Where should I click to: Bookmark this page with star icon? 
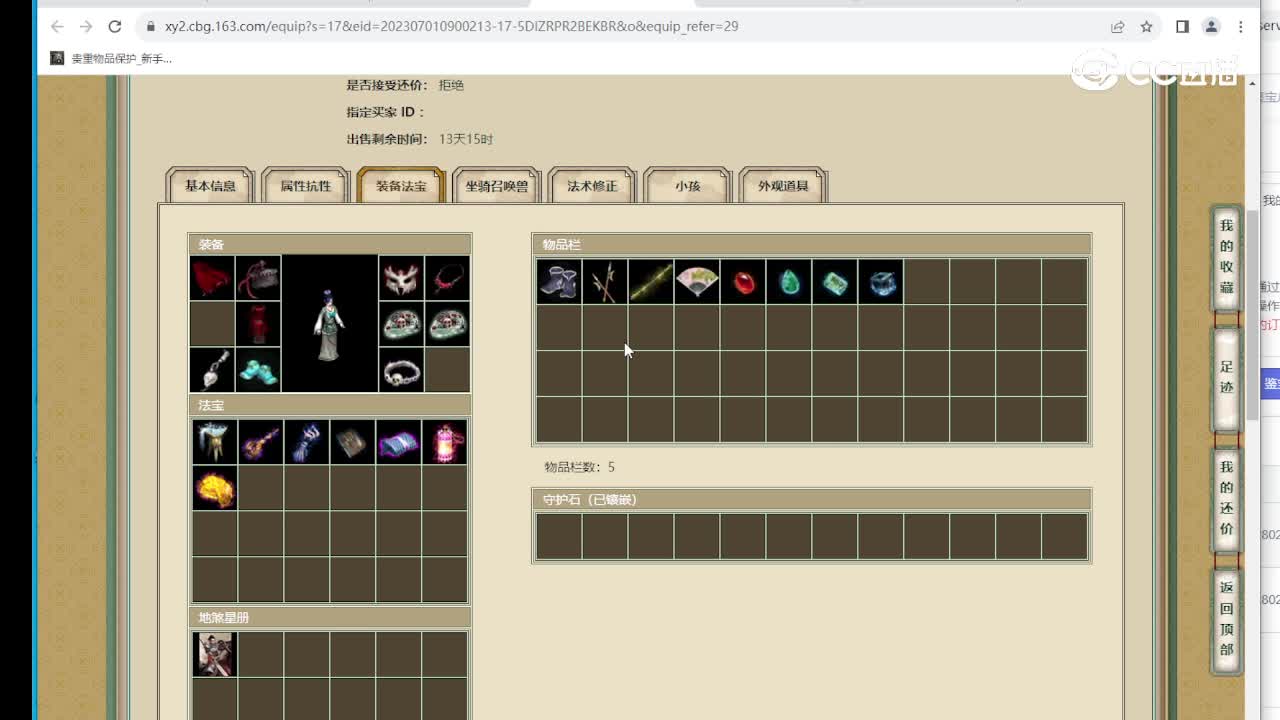(1147, 27)
